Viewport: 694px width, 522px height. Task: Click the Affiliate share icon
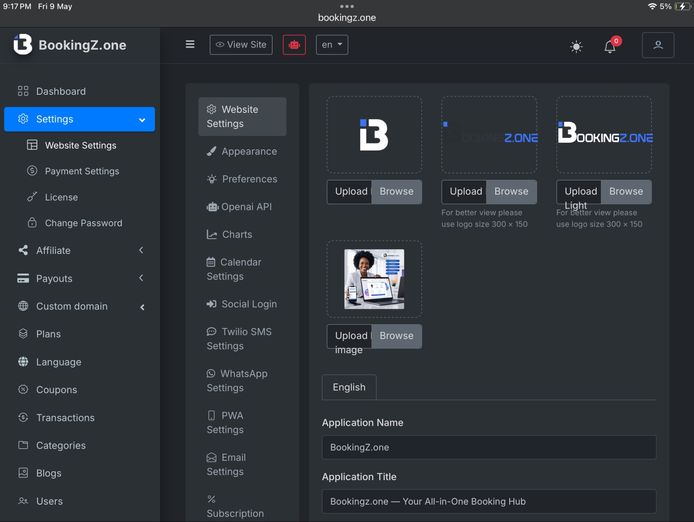23,250
